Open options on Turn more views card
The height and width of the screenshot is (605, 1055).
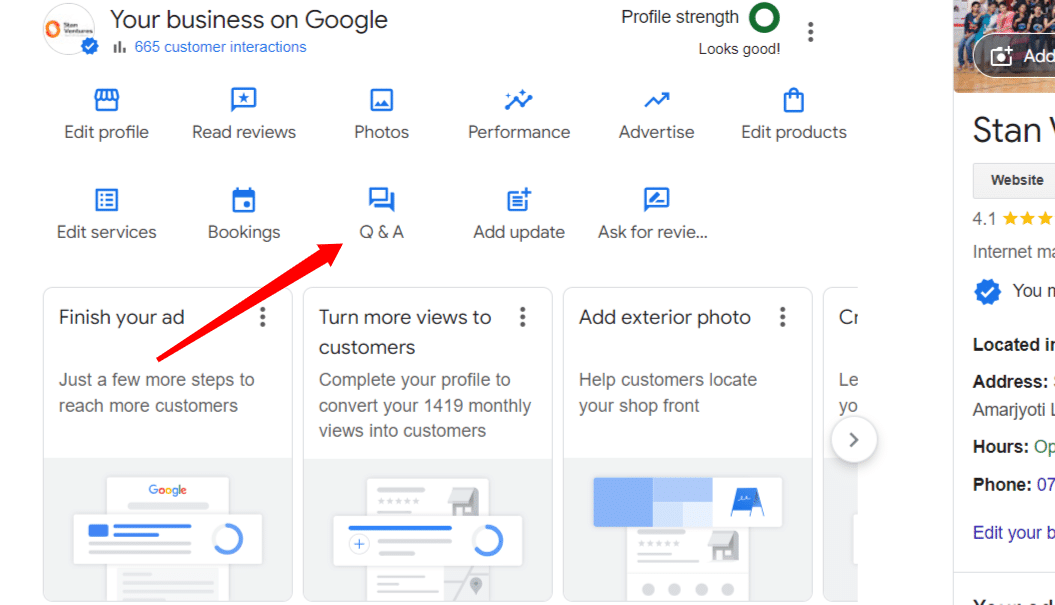(x=523, y=317)
